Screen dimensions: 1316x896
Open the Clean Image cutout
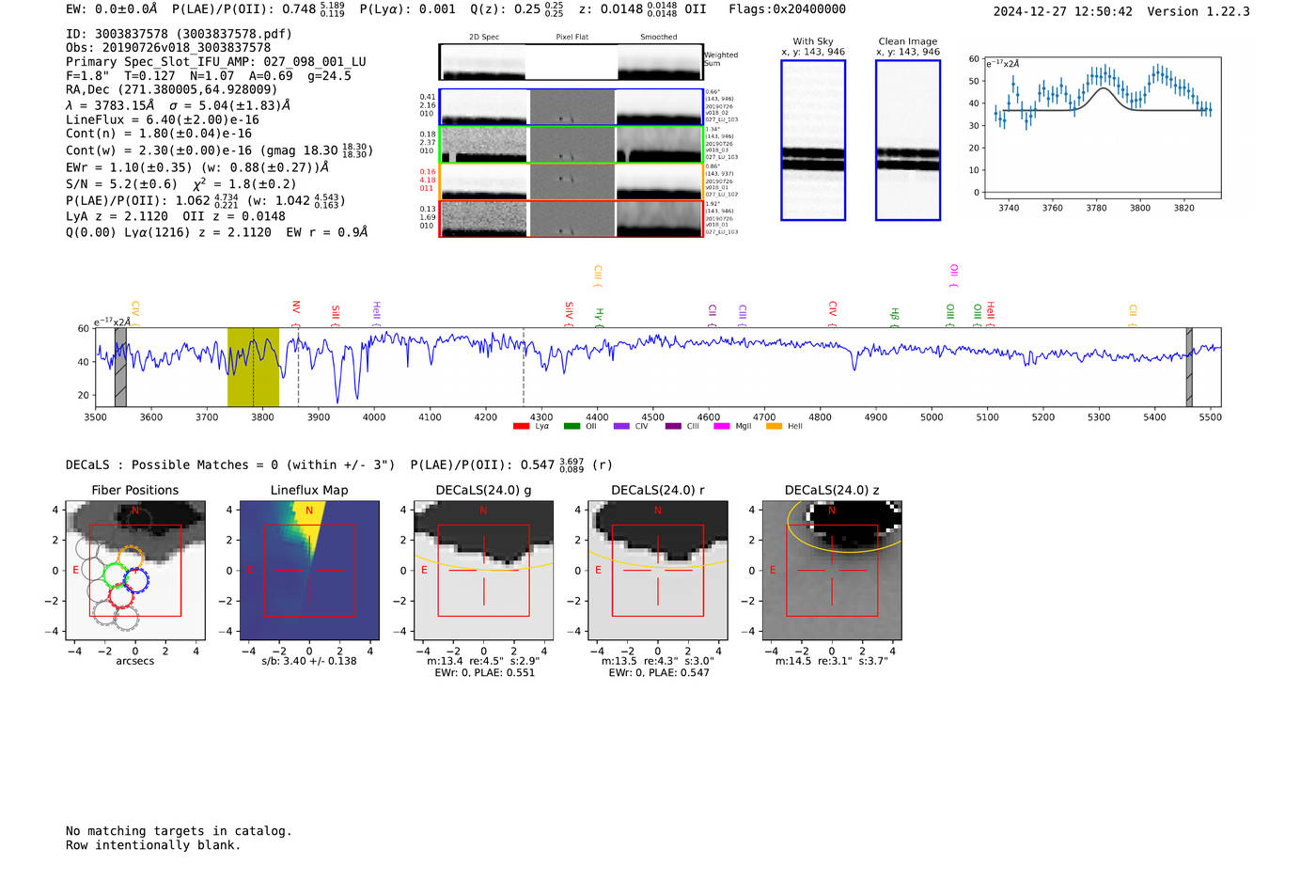pyautogui.click(x=908, y=140)
